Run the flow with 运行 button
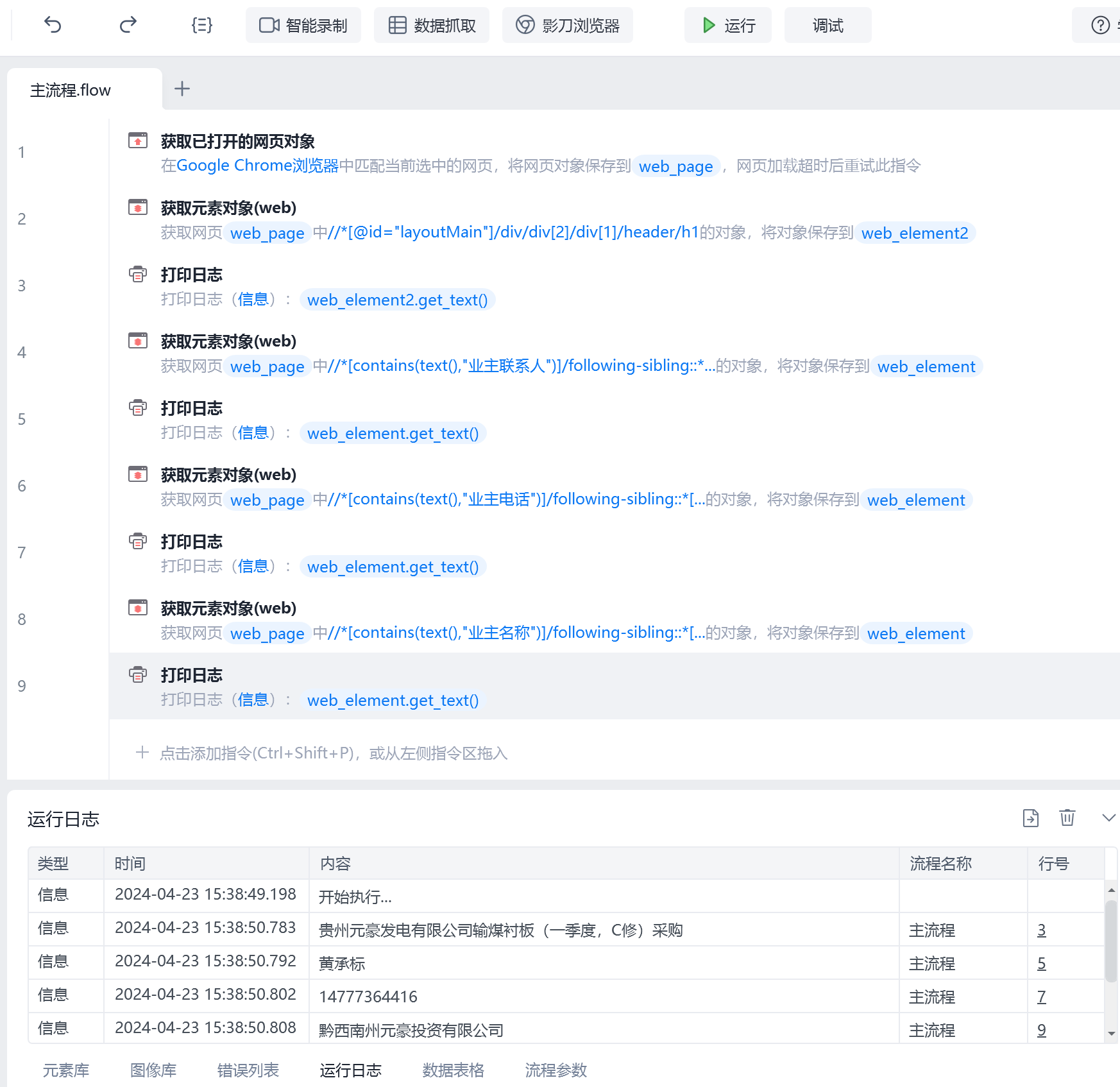Viewport: 1120px width, 1087px height. (x=727, y=25)
